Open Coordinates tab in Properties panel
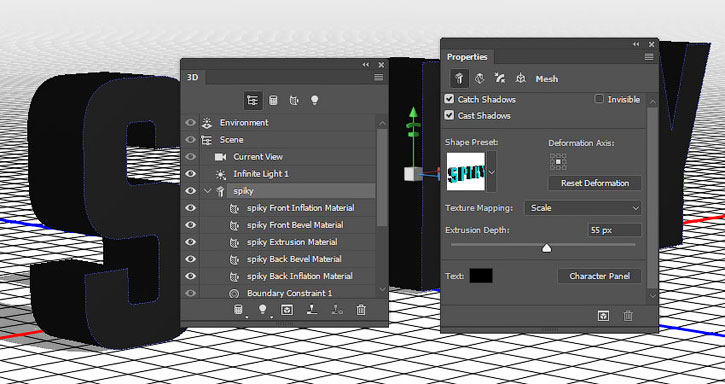Screen dimensions: 725x384 520,79
